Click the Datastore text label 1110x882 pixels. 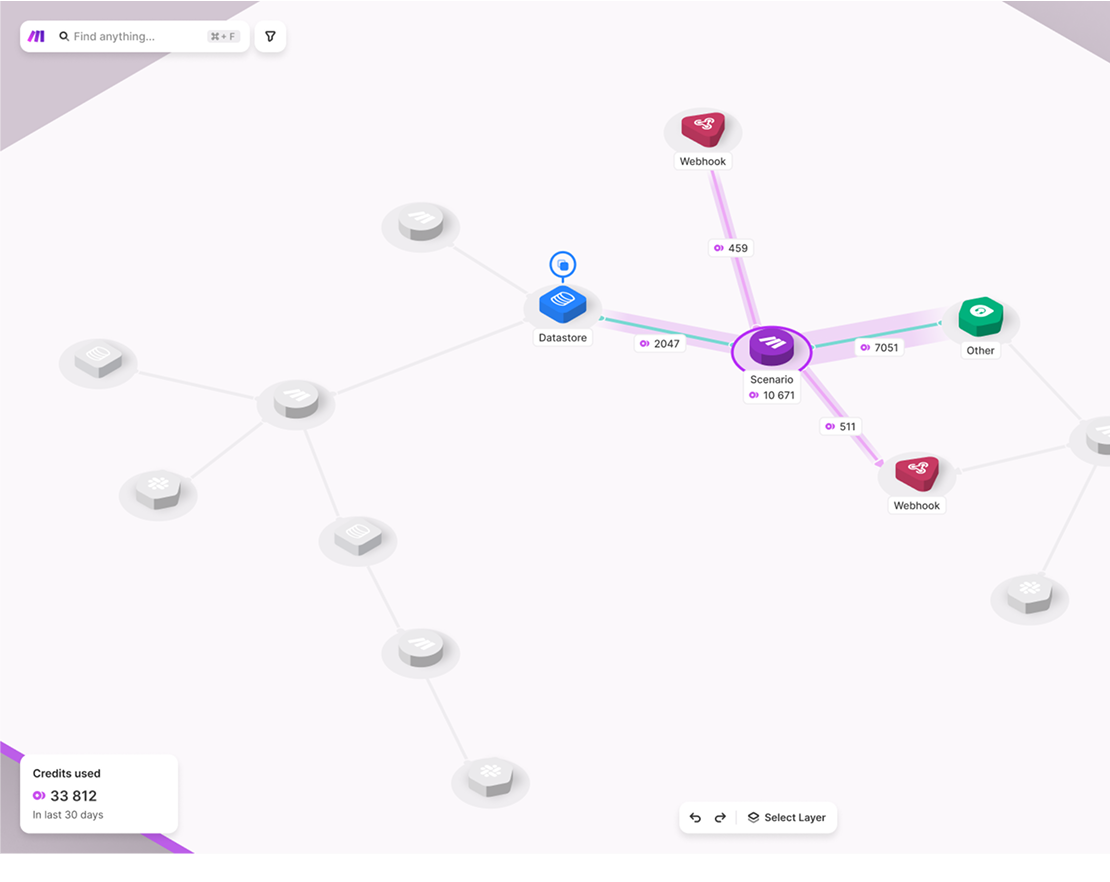(563, 338)
